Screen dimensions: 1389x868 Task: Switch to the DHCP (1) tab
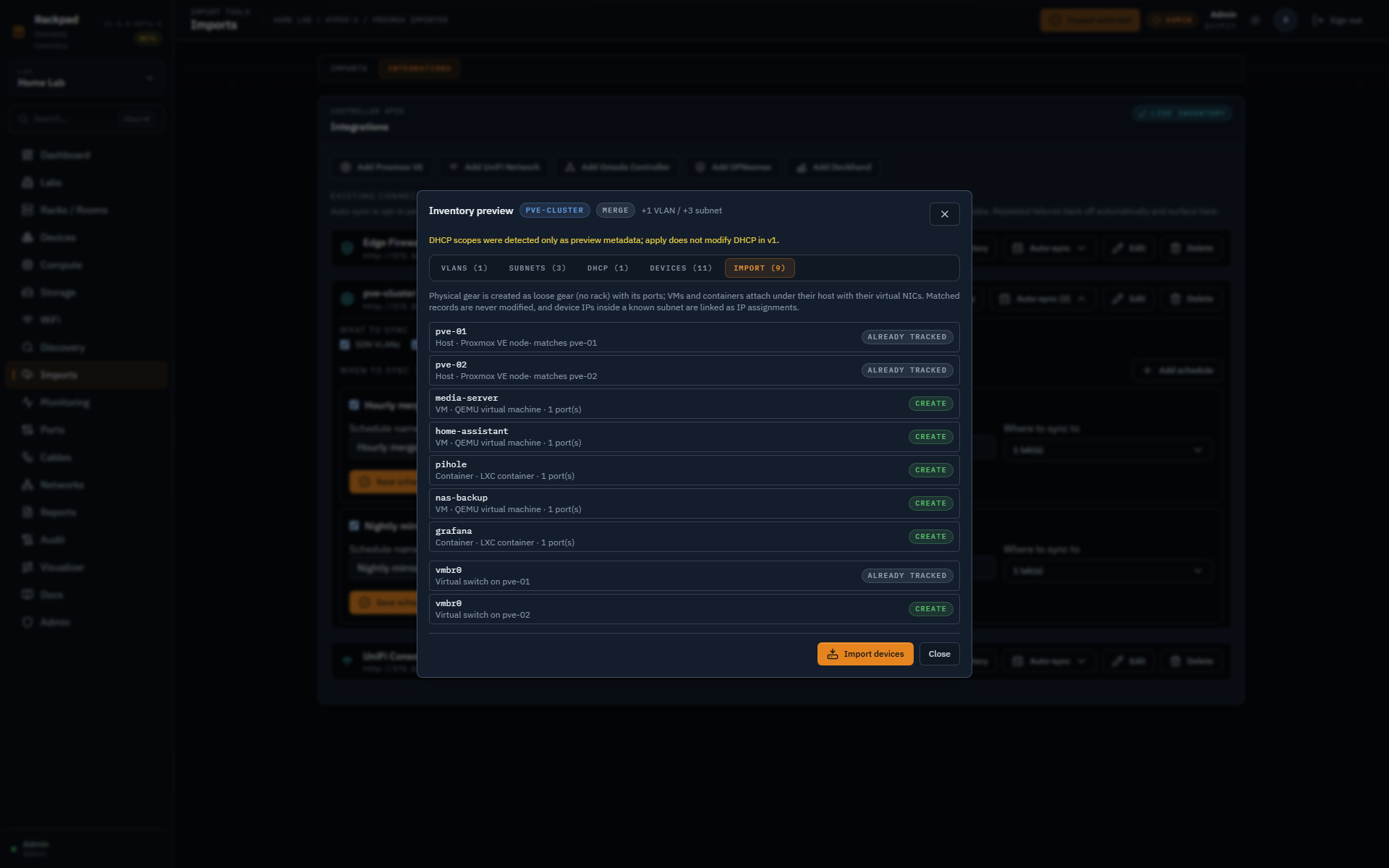[608, 268]
